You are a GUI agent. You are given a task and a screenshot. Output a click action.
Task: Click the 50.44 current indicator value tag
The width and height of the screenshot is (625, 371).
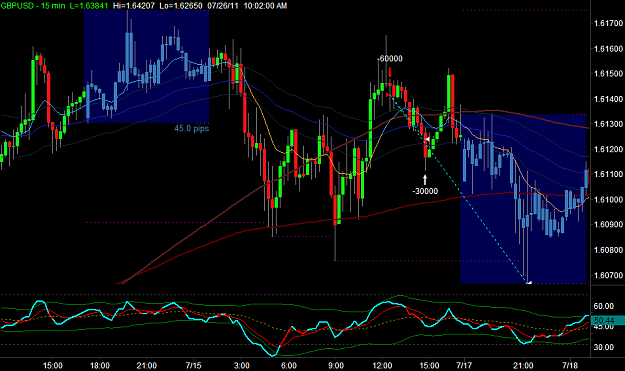607,320
